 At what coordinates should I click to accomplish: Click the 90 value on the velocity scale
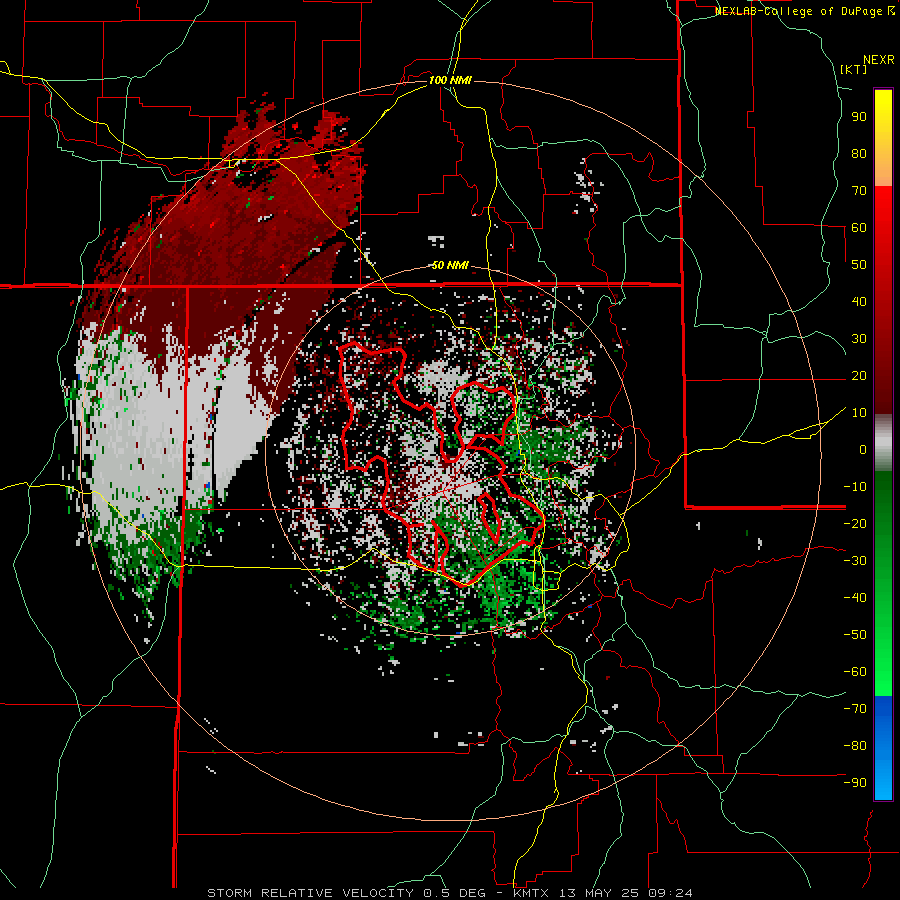(859, 117)
